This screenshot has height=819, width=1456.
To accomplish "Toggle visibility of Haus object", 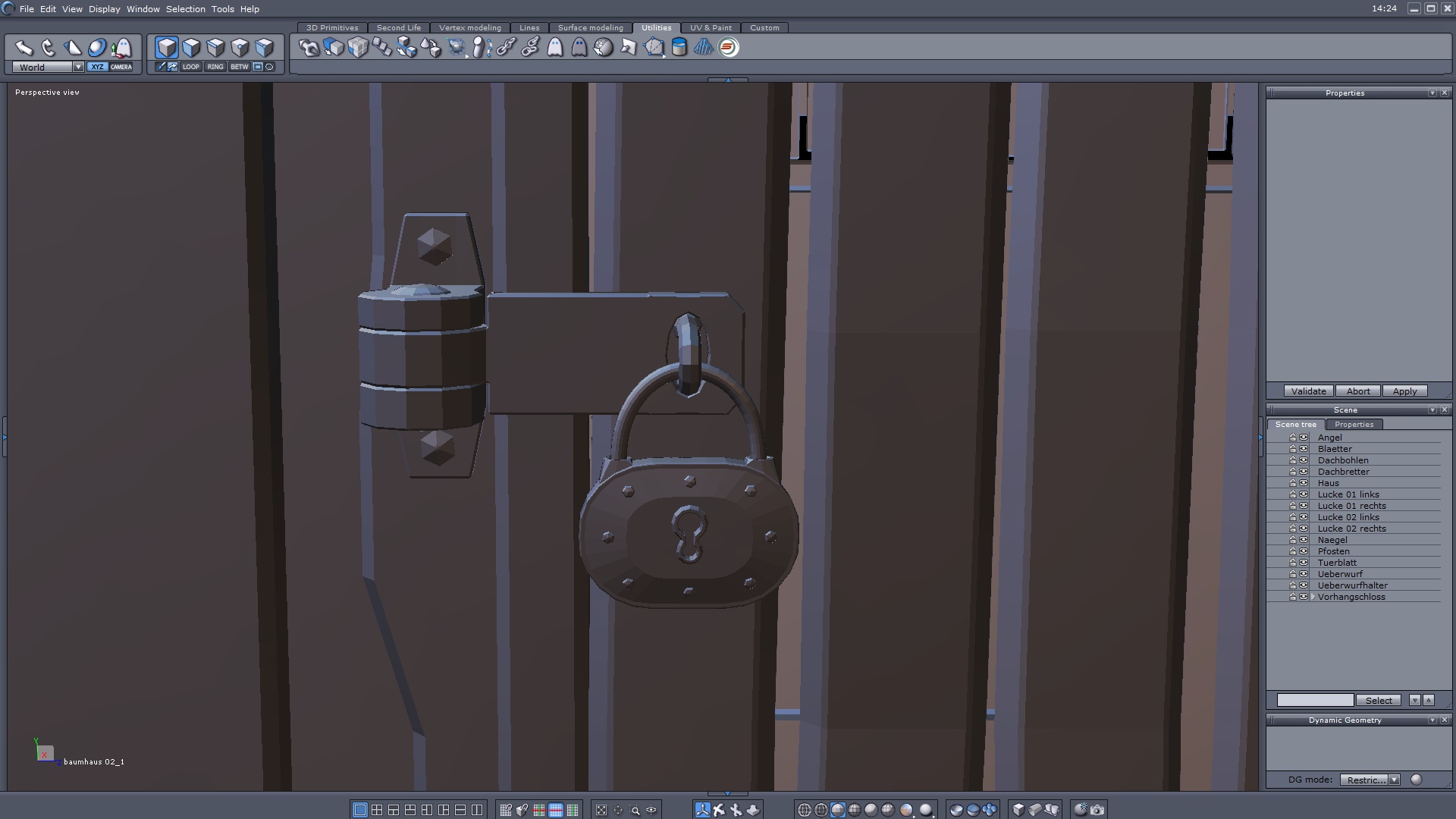I will (x=1304, y=483).
